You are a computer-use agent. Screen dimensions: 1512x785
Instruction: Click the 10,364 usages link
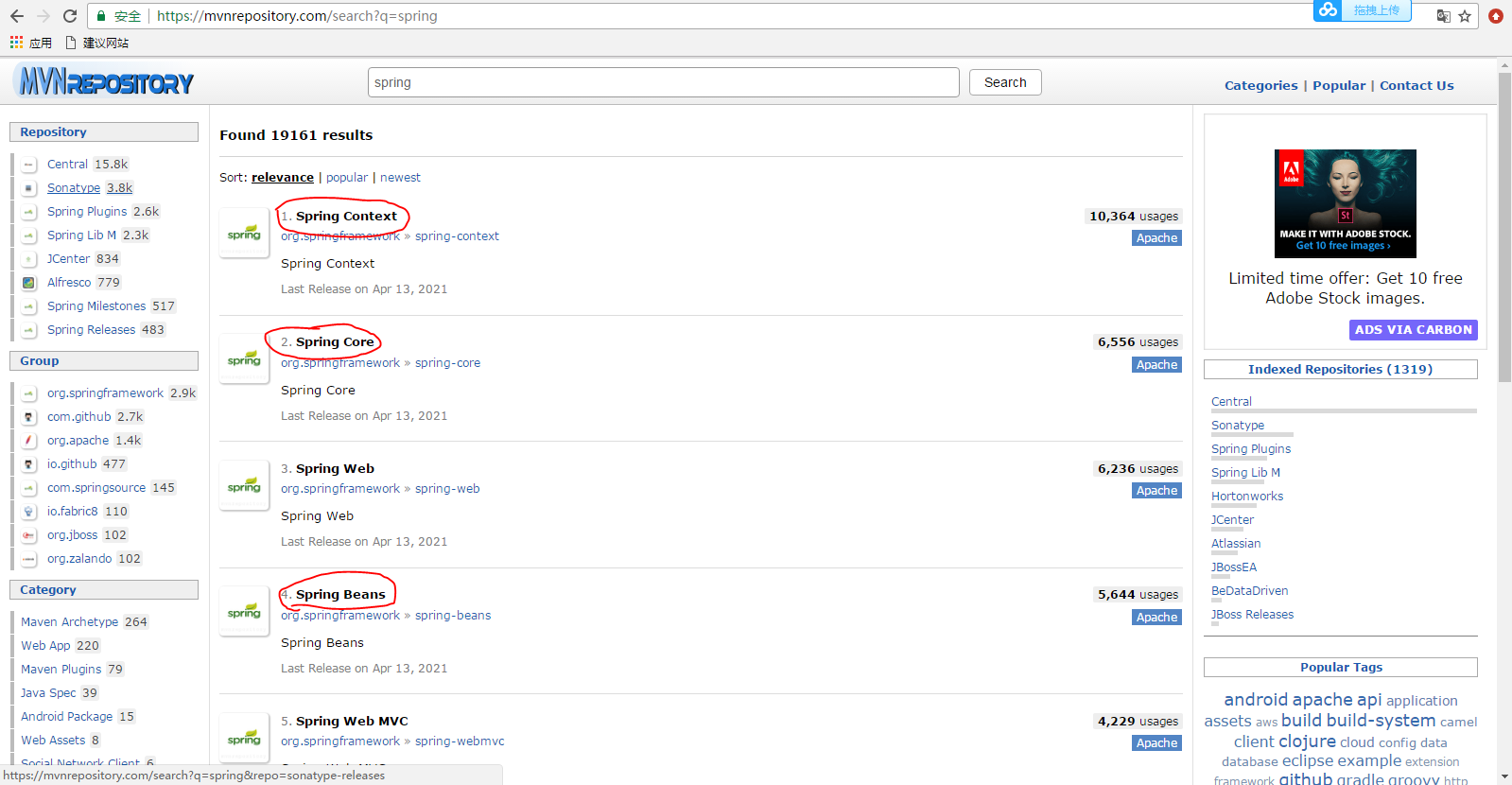click(1134, 216)
